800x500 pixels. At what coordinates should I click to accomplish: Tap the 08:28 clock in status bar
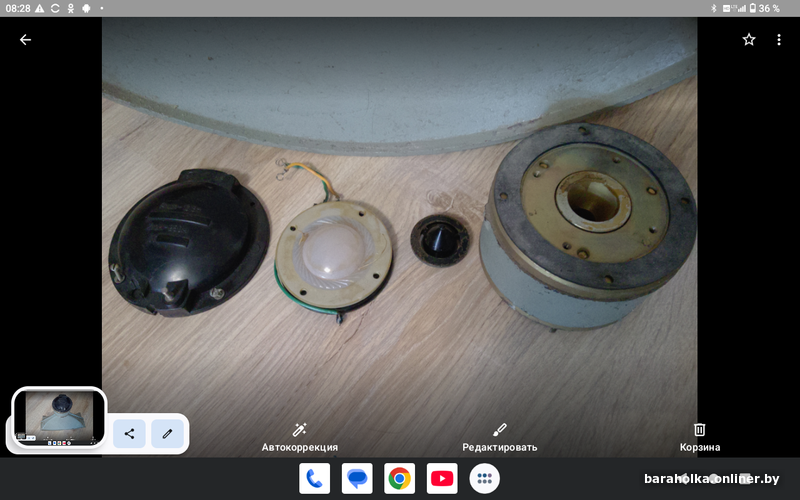coord(18,8)
